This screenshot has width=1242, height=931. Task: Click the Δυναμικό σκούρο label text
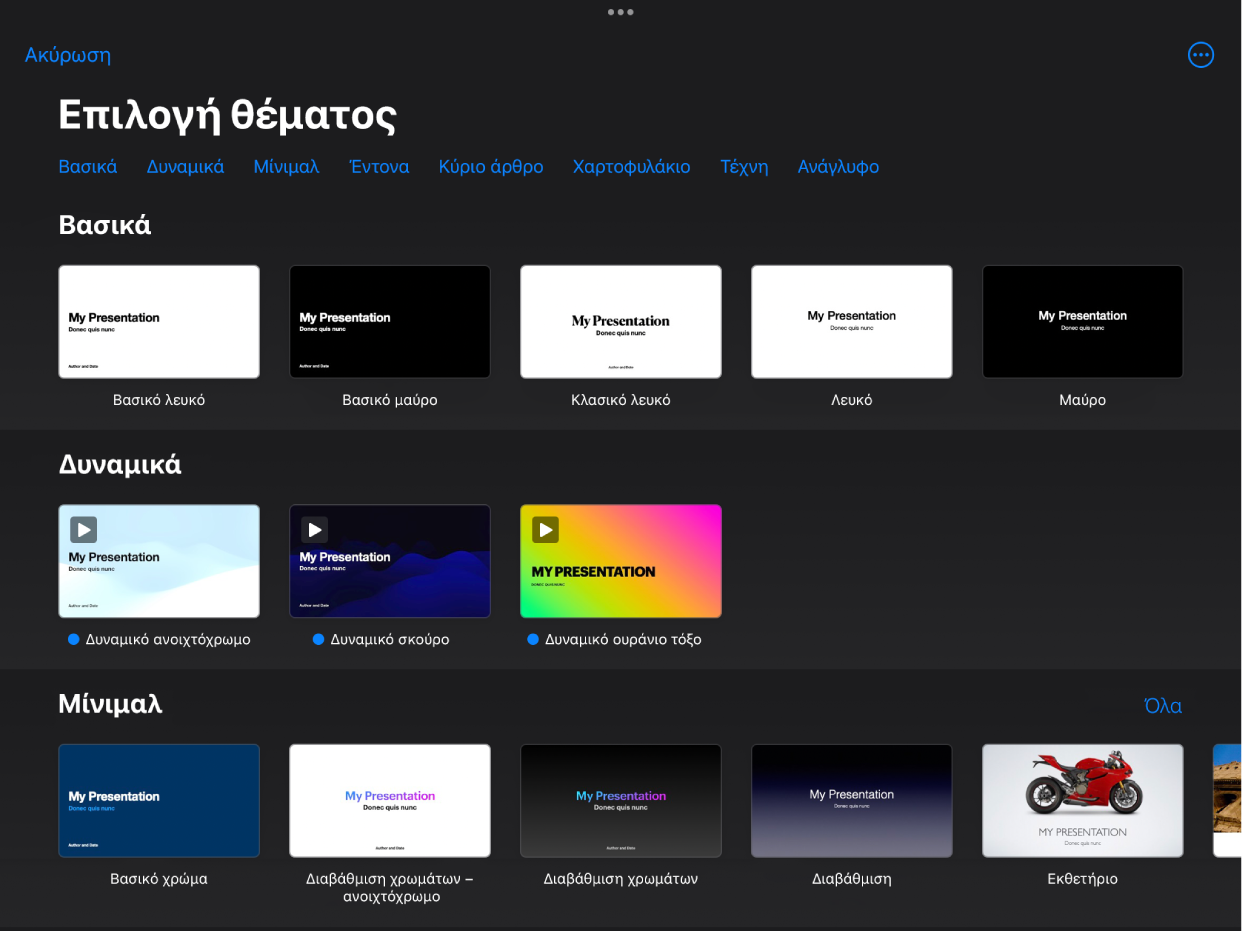tap(390, 640)
